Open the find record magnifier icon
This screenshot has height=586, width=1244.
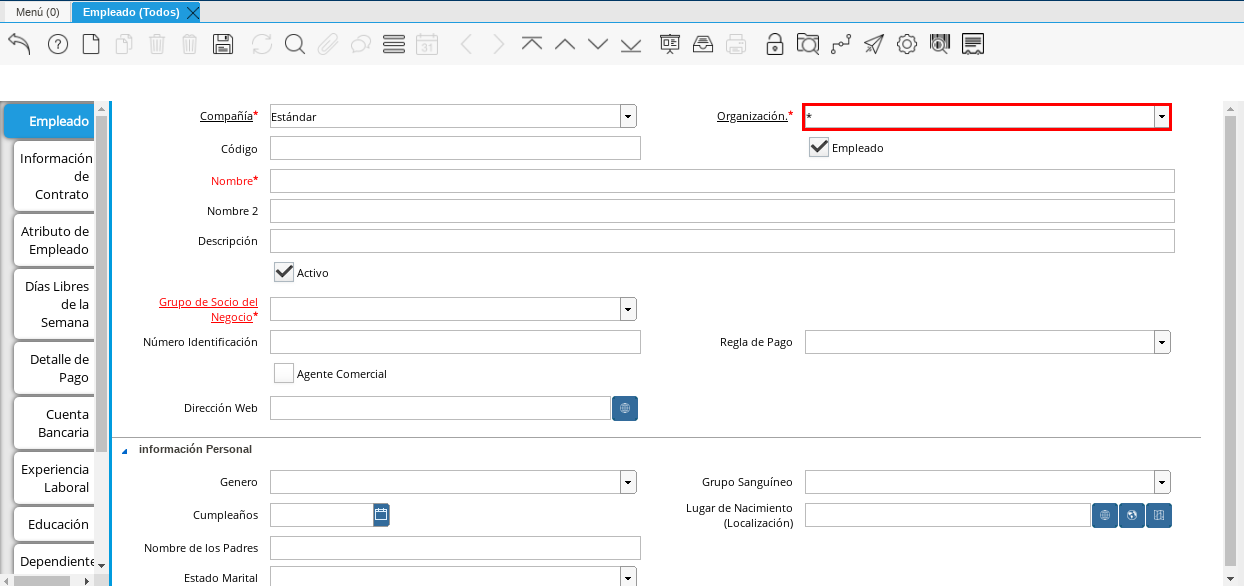pos(294,44)
